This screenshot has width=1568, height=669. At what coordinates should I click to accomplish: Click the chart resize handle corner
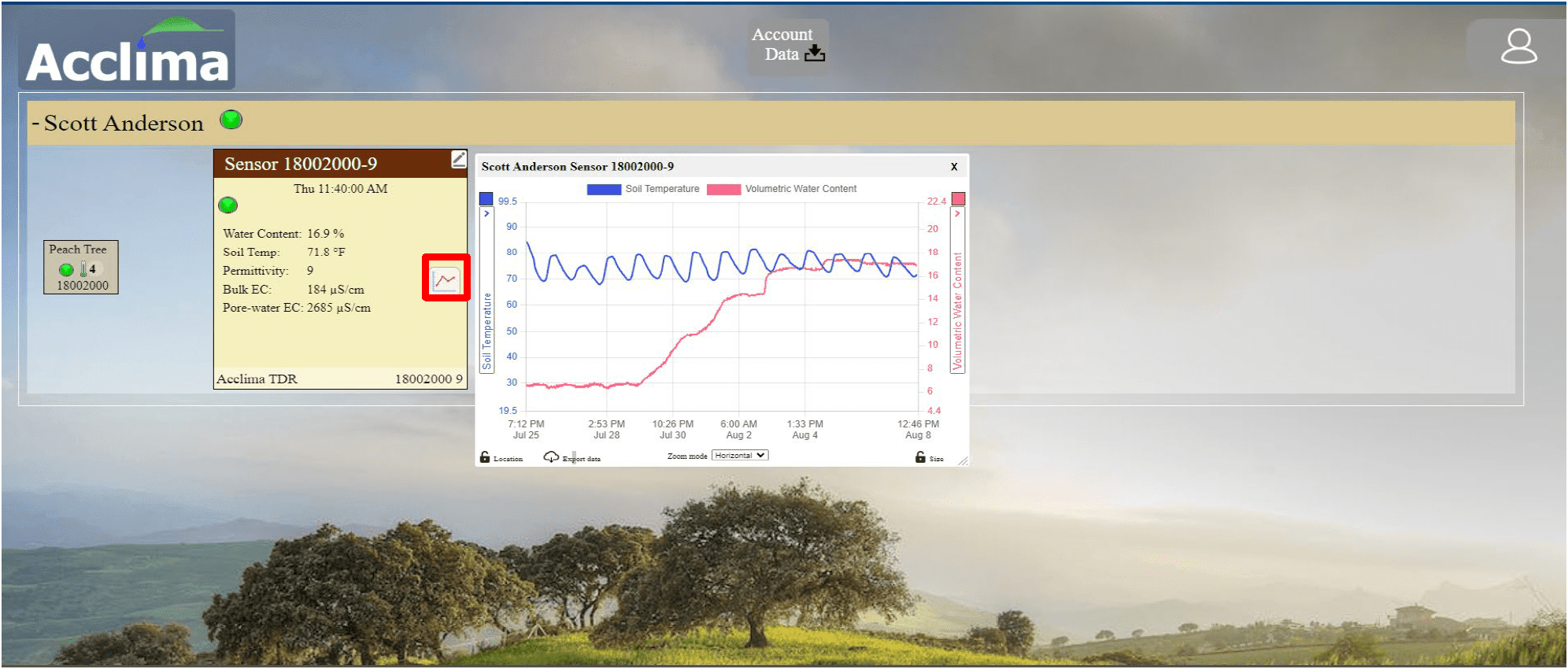[963, 461]
